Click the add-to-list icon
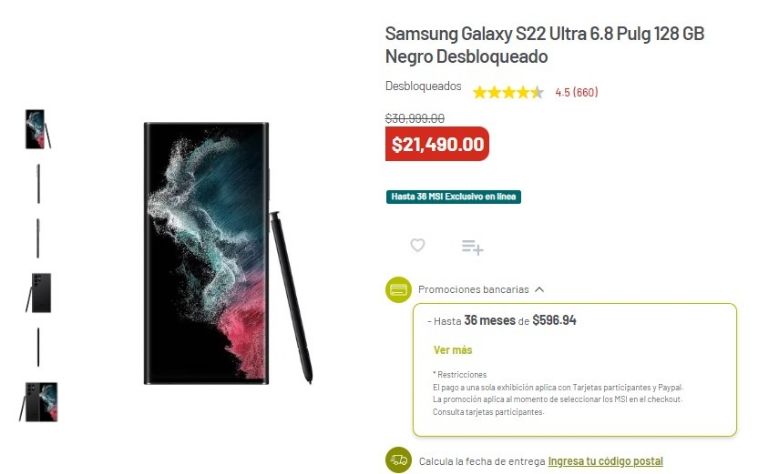Viewport: 768px width, 474px height. point(472,247)
